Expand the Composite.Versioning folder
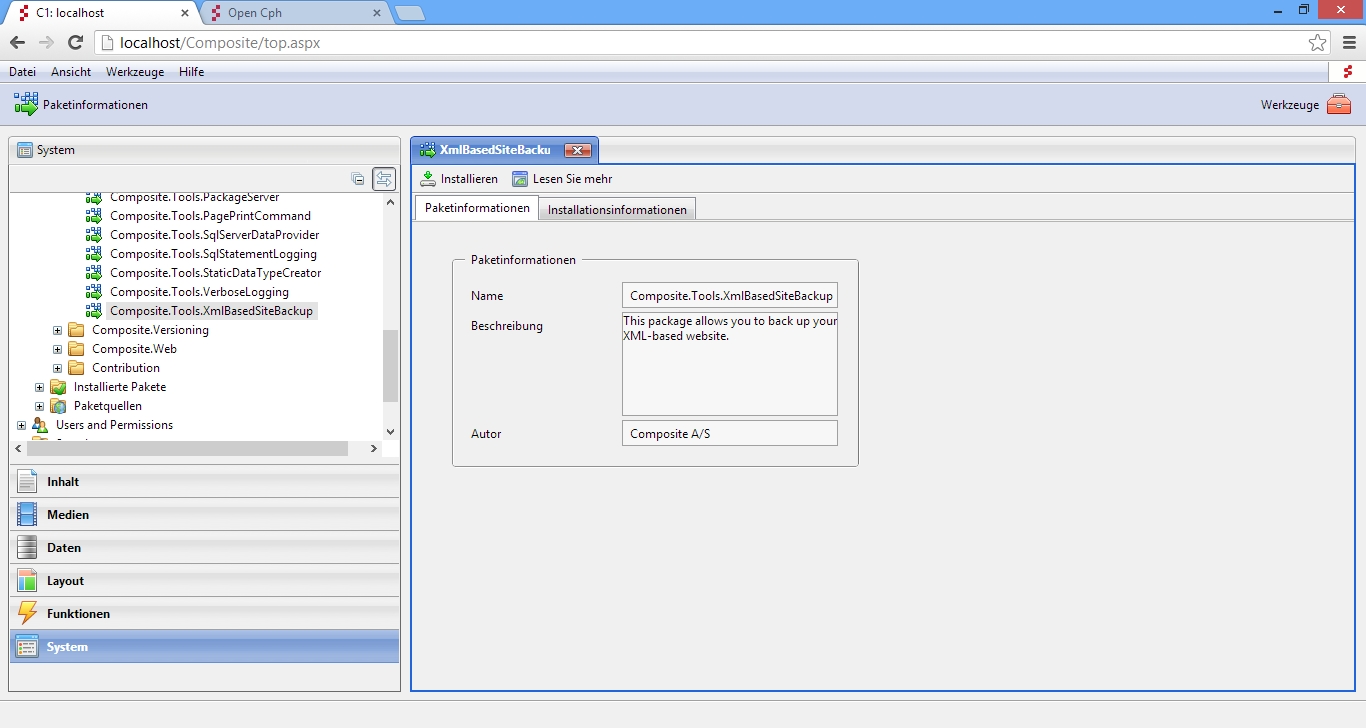1366x728 pixels. 58,330
